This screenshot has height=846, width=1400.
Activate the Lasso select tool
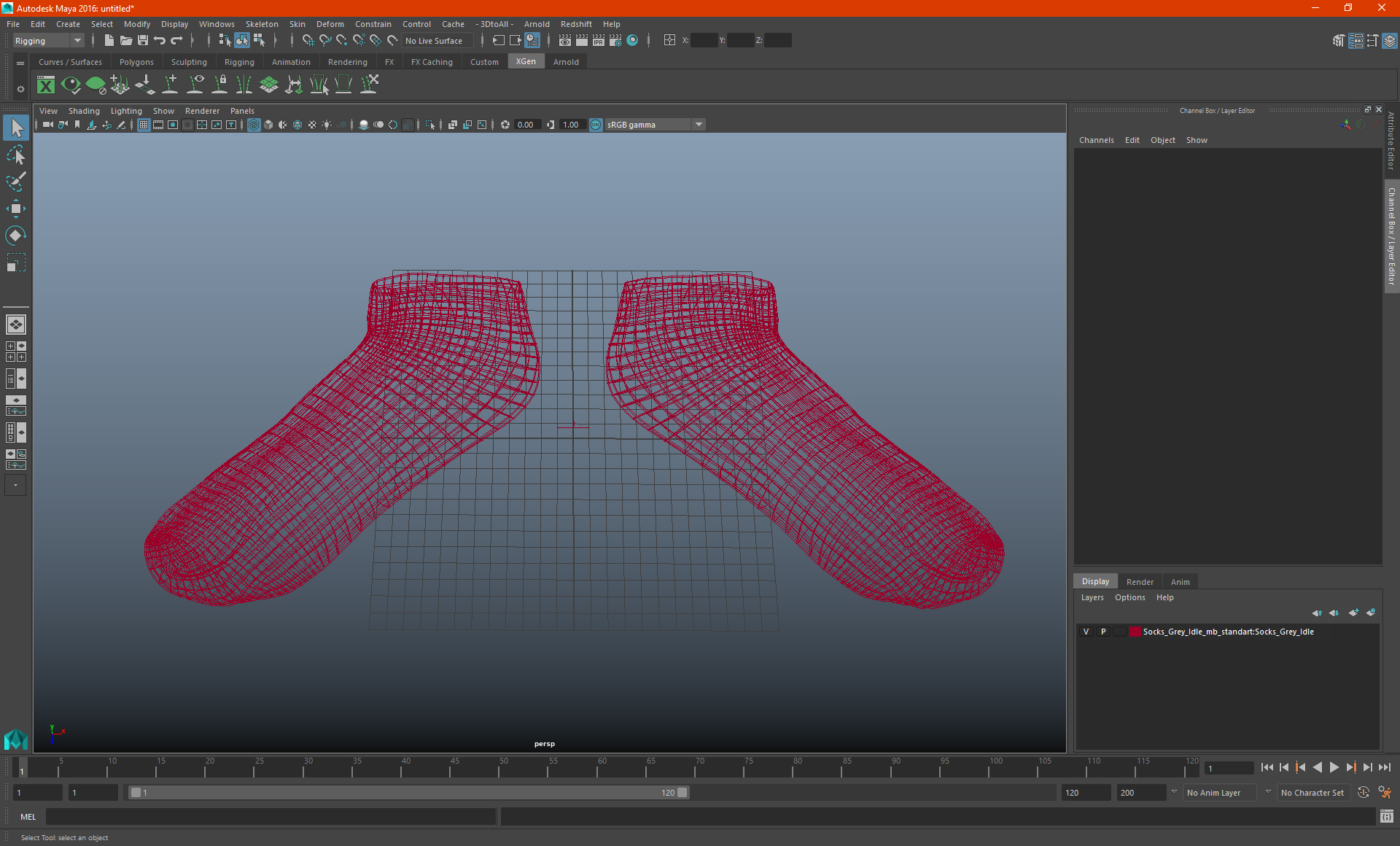(x=15, y=155)
